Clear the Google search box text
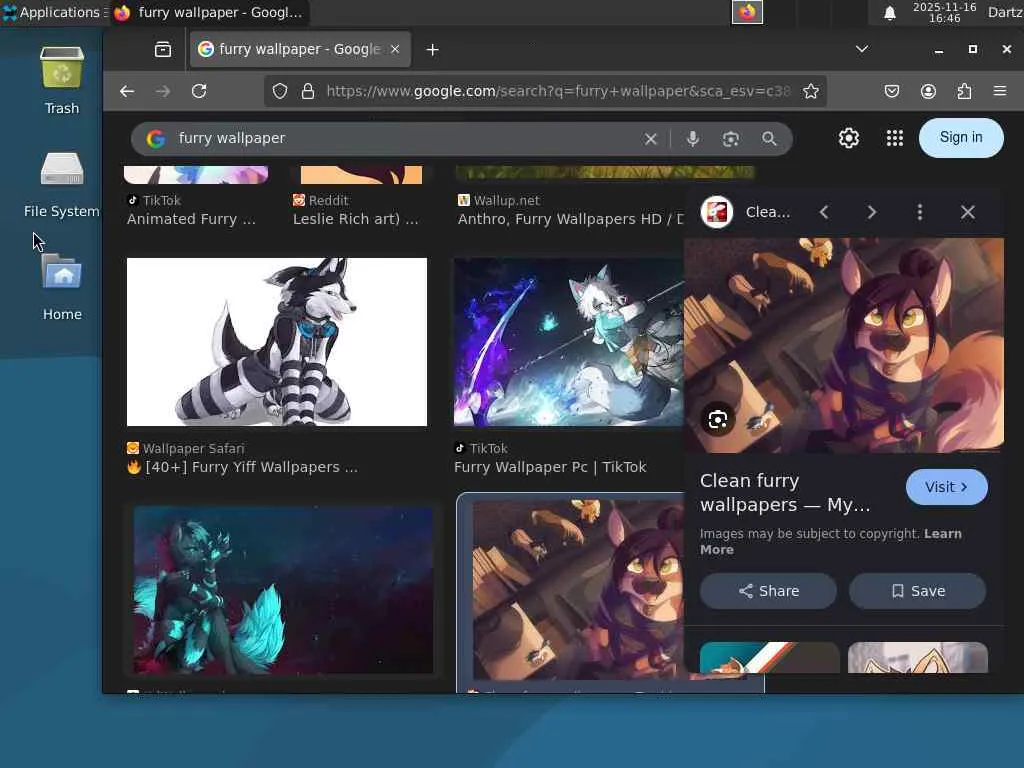1024x768 pixels. pos(650,138)
